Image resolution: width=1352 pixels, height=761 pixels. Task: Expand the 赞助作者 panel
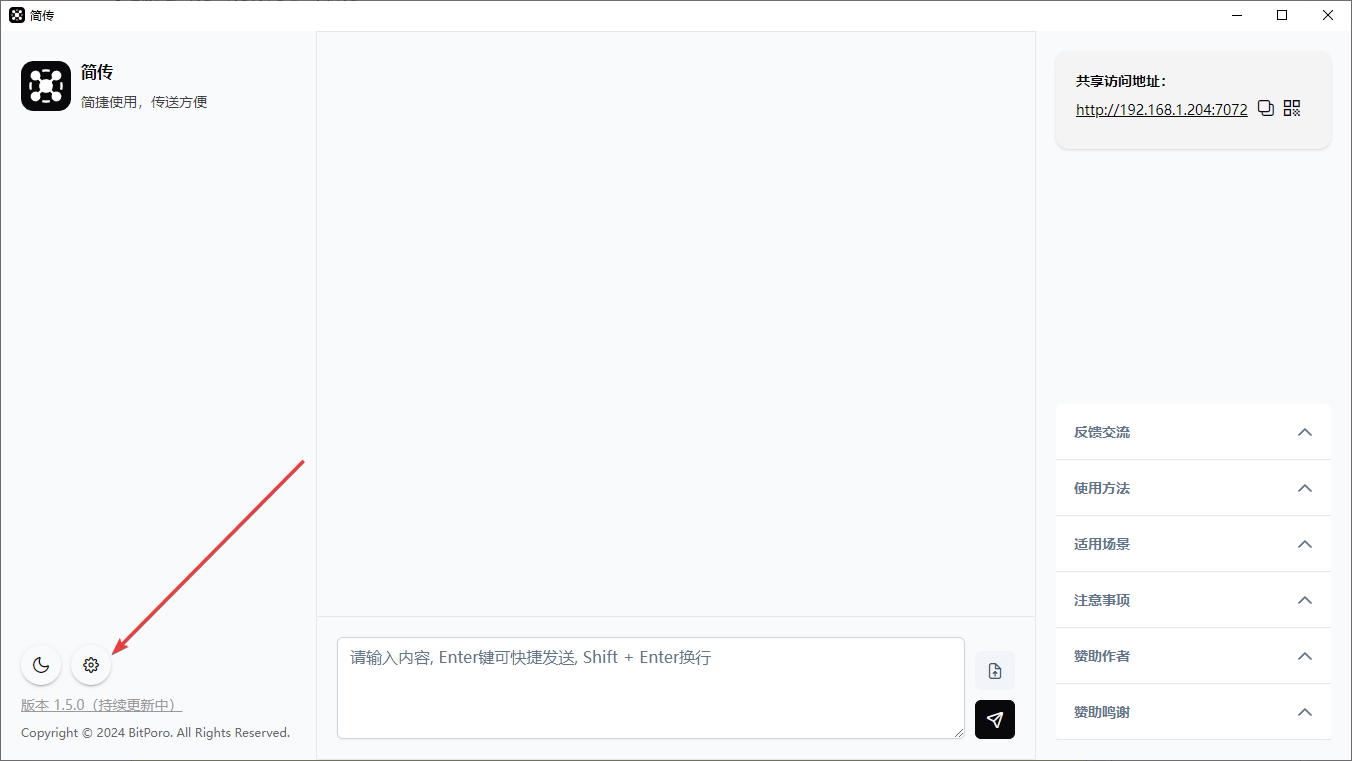pyautogui.click(x=1193, y=656)
